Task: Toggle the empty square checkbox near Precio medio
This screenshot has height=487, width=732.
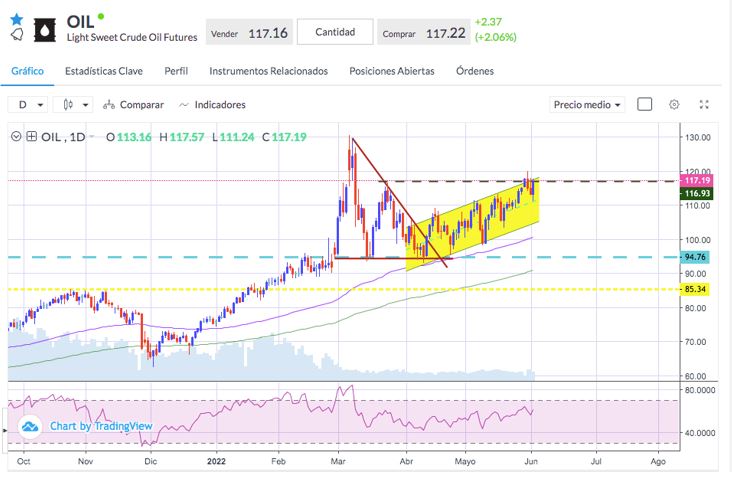Action: coord(645,104)
